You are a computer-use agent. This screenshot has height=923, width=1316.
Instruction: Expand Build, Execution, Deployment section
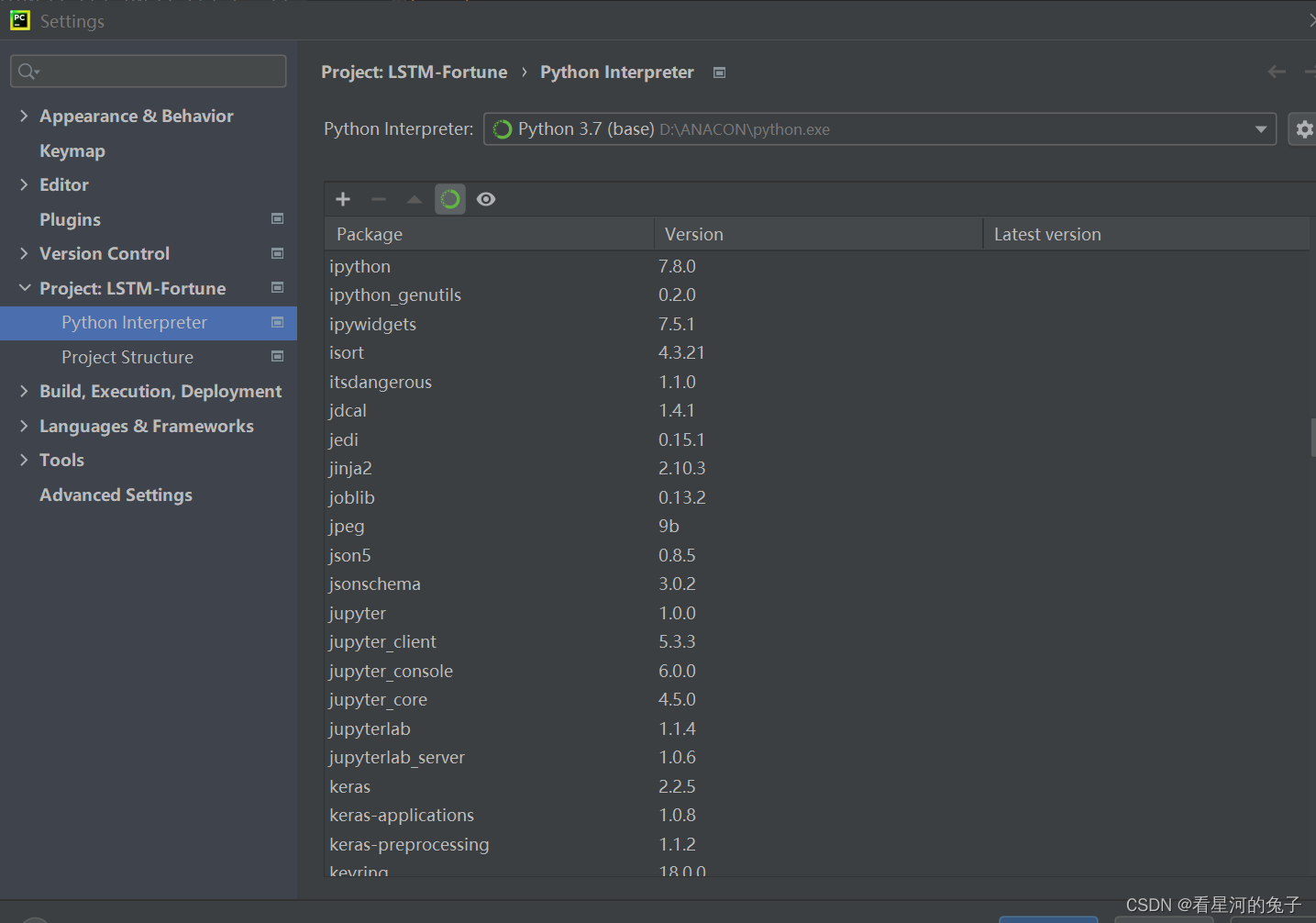[24, 391]
